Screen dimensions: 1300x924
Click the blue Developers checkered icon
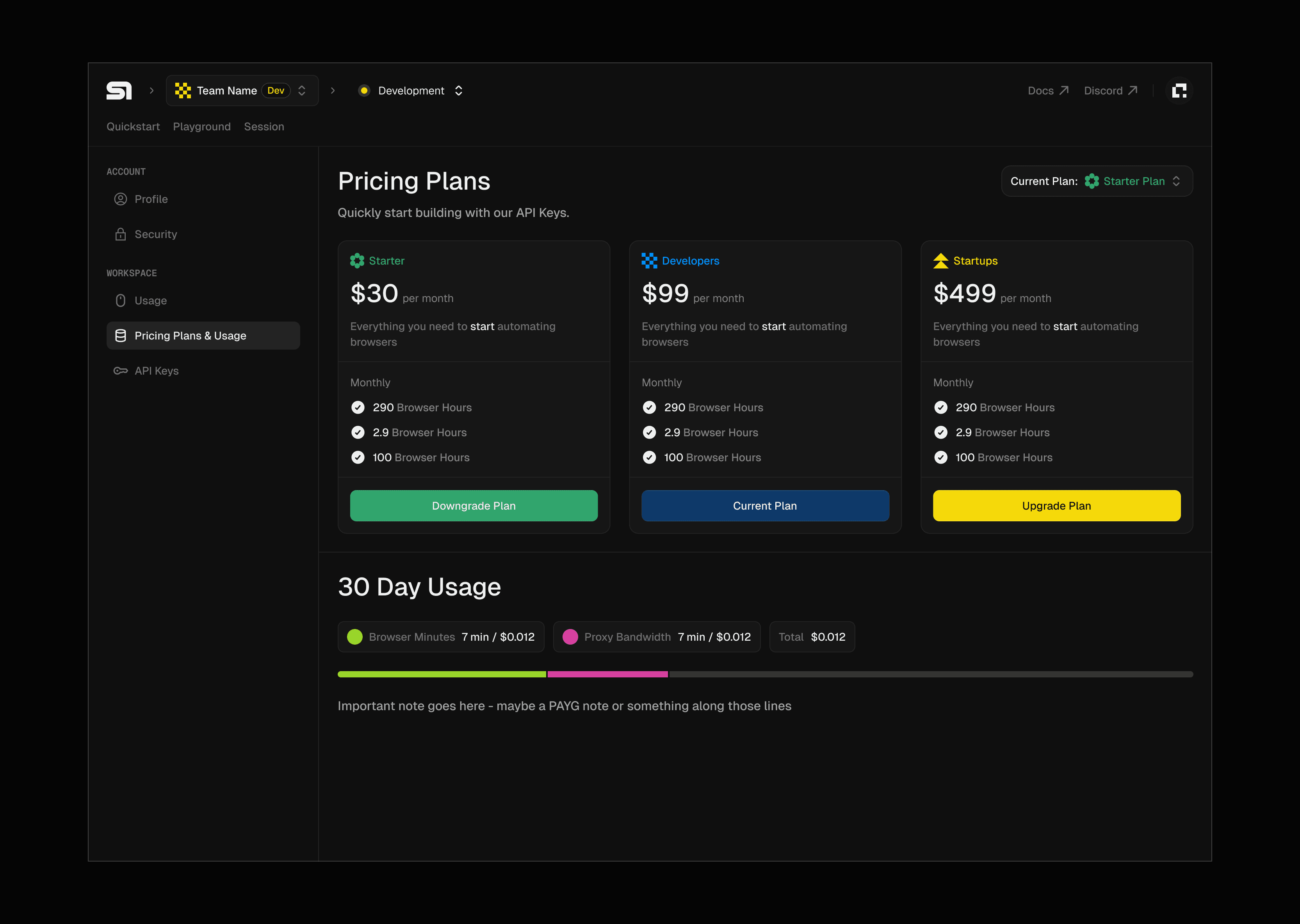coord(649,261)
